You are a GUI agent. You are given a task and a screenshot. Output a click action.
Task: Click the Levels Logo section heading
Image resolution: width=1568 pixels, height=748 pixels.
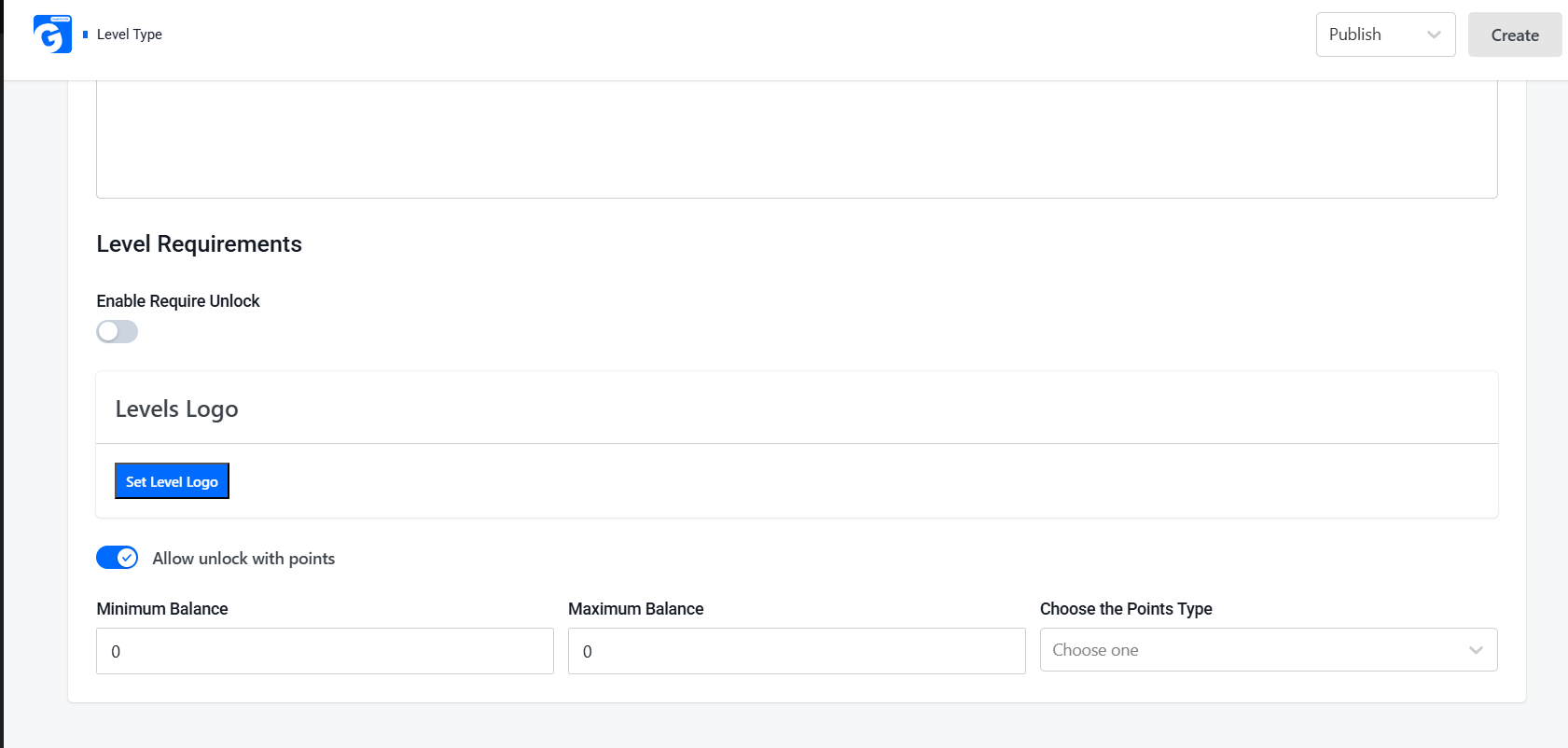point(177,409)
